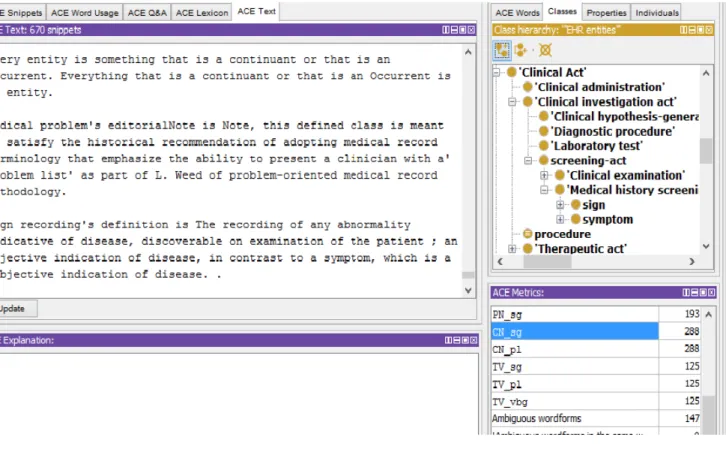Click the 193 value for PN_sg
This screenshot has height=452, width=726.
click(x=692, y=314)
